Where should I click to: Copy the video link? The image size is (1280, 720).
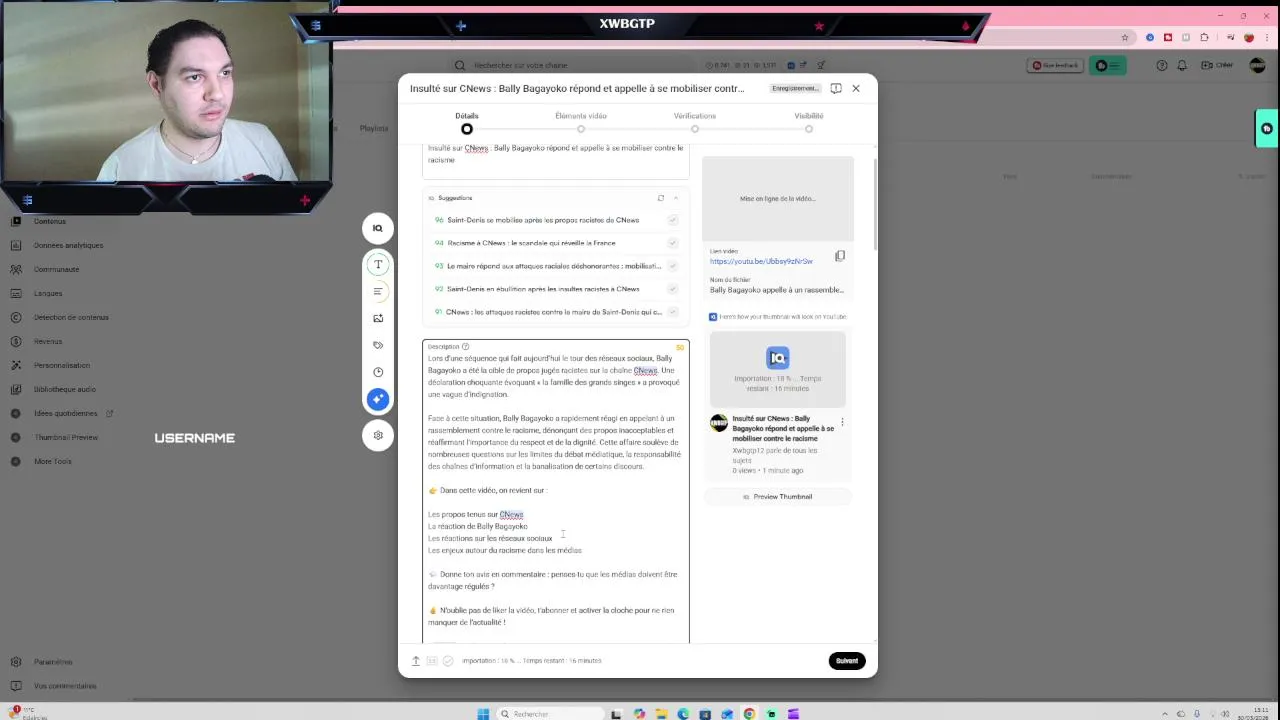click(x=840, y=256)
